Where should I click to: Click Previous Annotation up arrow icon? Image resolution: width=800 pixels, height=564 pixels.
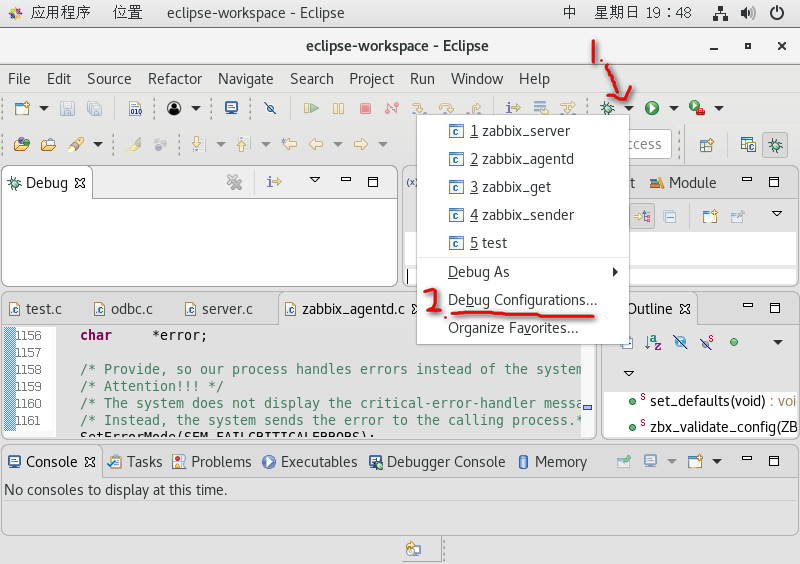point(243,144)
